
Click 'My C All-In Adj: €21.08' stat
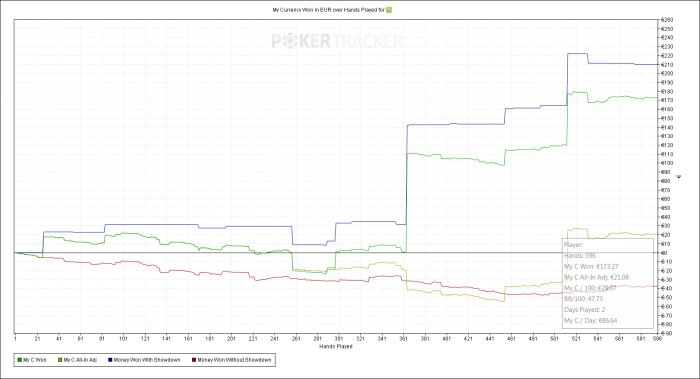596,277
